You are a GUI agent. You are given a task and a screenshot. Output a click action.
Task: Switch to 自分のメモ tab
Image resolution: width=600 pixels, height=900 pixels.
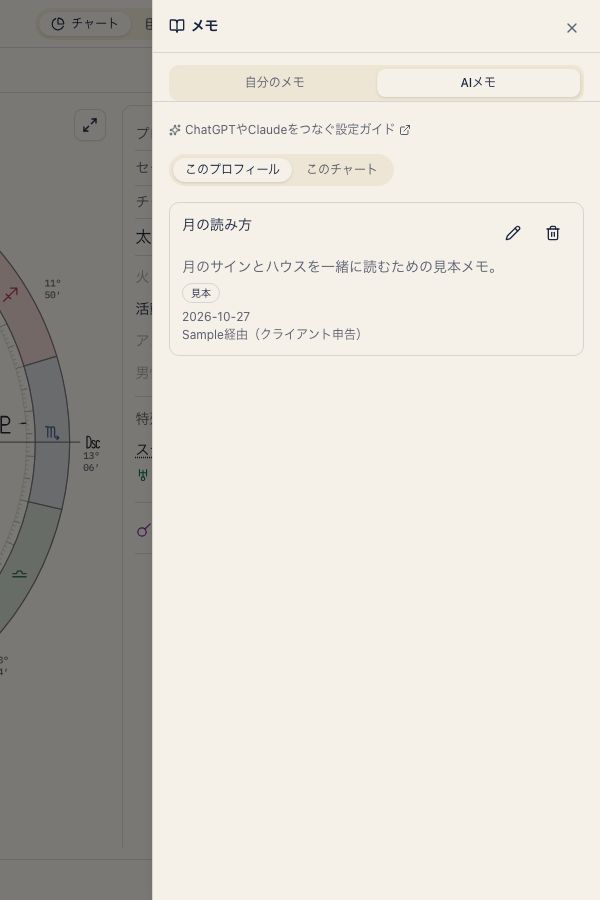click(x=274, y=82)
